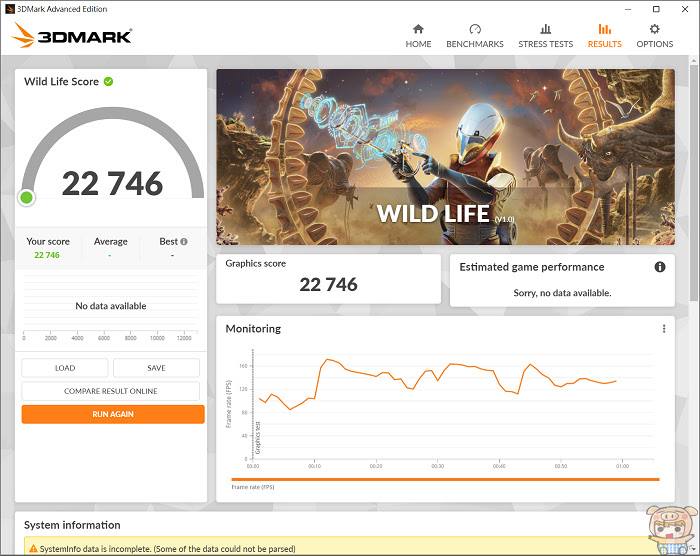Screen dimensions: 700x556
Task: Click 'Sorry, no data available.' text
Action: [562, 293]
